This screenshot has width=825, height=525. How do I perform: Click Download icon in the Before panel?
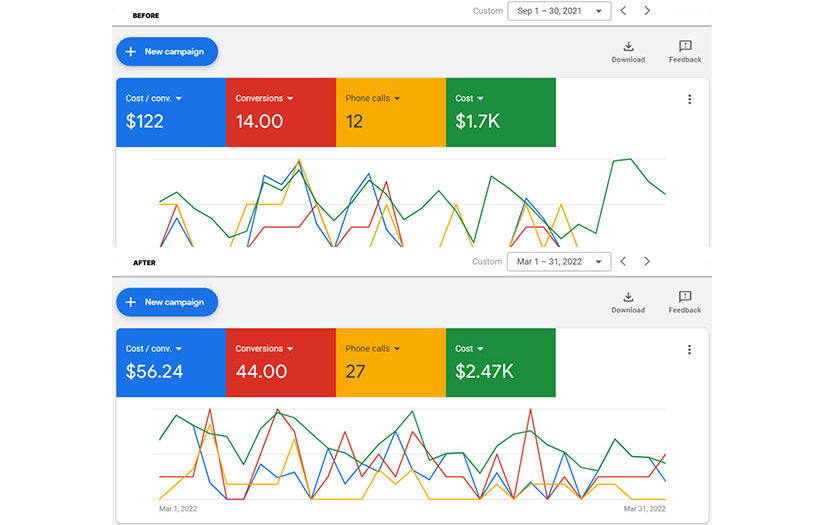[628, 46]
